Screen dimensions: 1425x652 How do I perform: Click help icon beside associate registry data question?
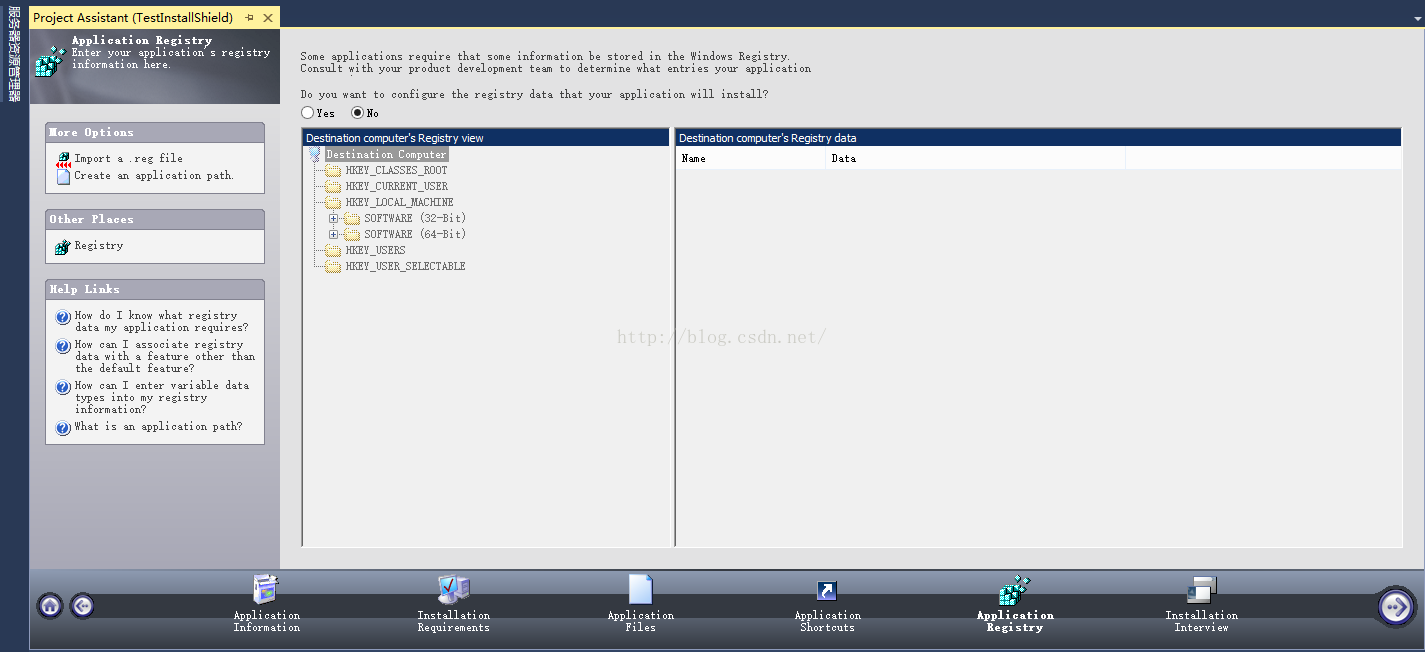63,346
